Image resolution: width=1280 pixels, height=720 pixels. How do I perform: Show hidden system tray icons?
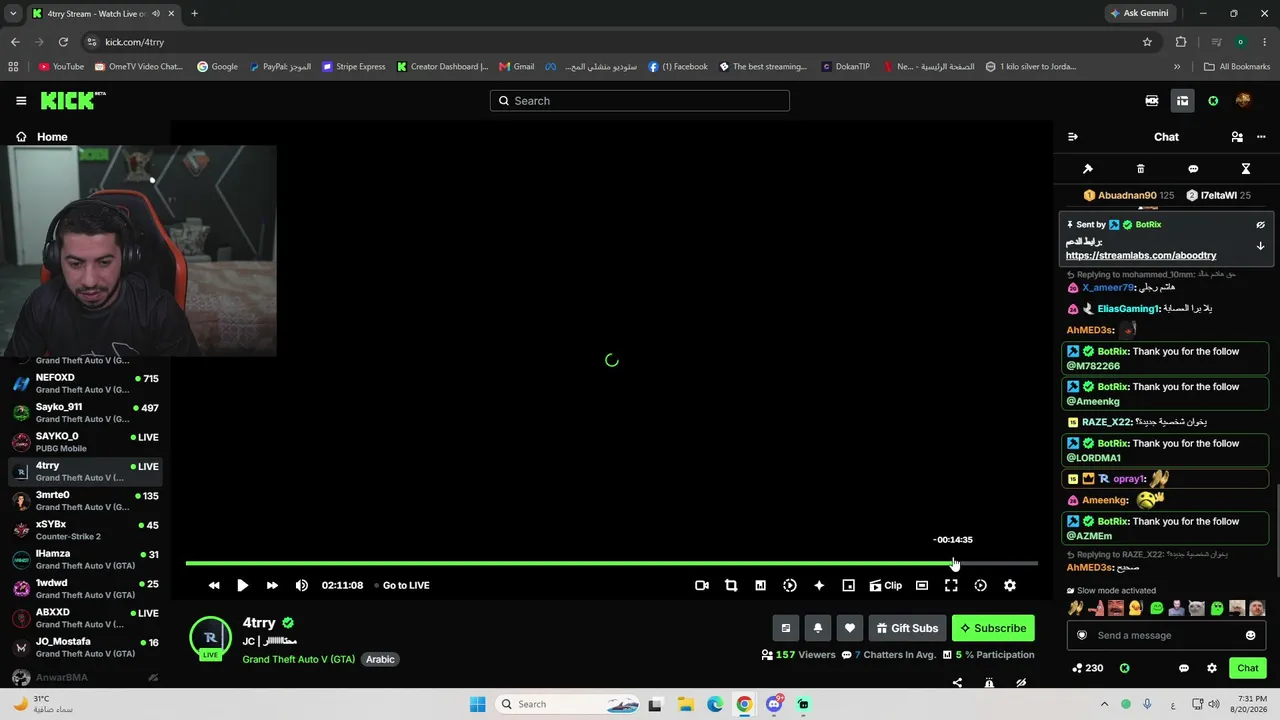coord(1104,704)
